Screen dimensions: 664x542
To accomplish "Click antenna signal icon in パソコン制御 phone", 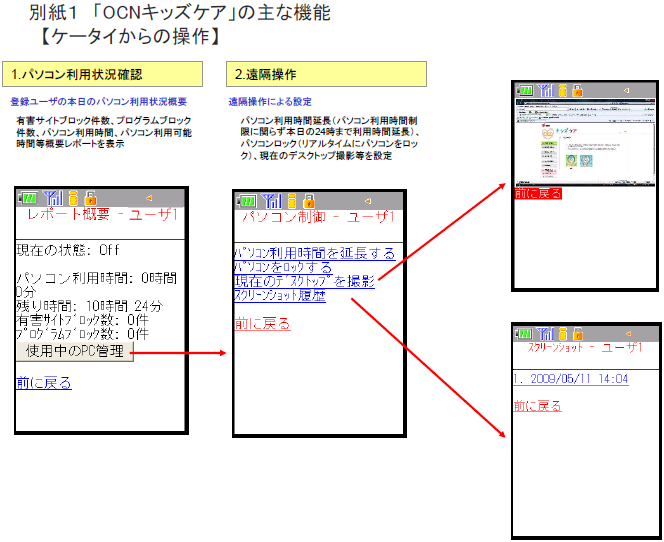I will [x=271, y=201].
